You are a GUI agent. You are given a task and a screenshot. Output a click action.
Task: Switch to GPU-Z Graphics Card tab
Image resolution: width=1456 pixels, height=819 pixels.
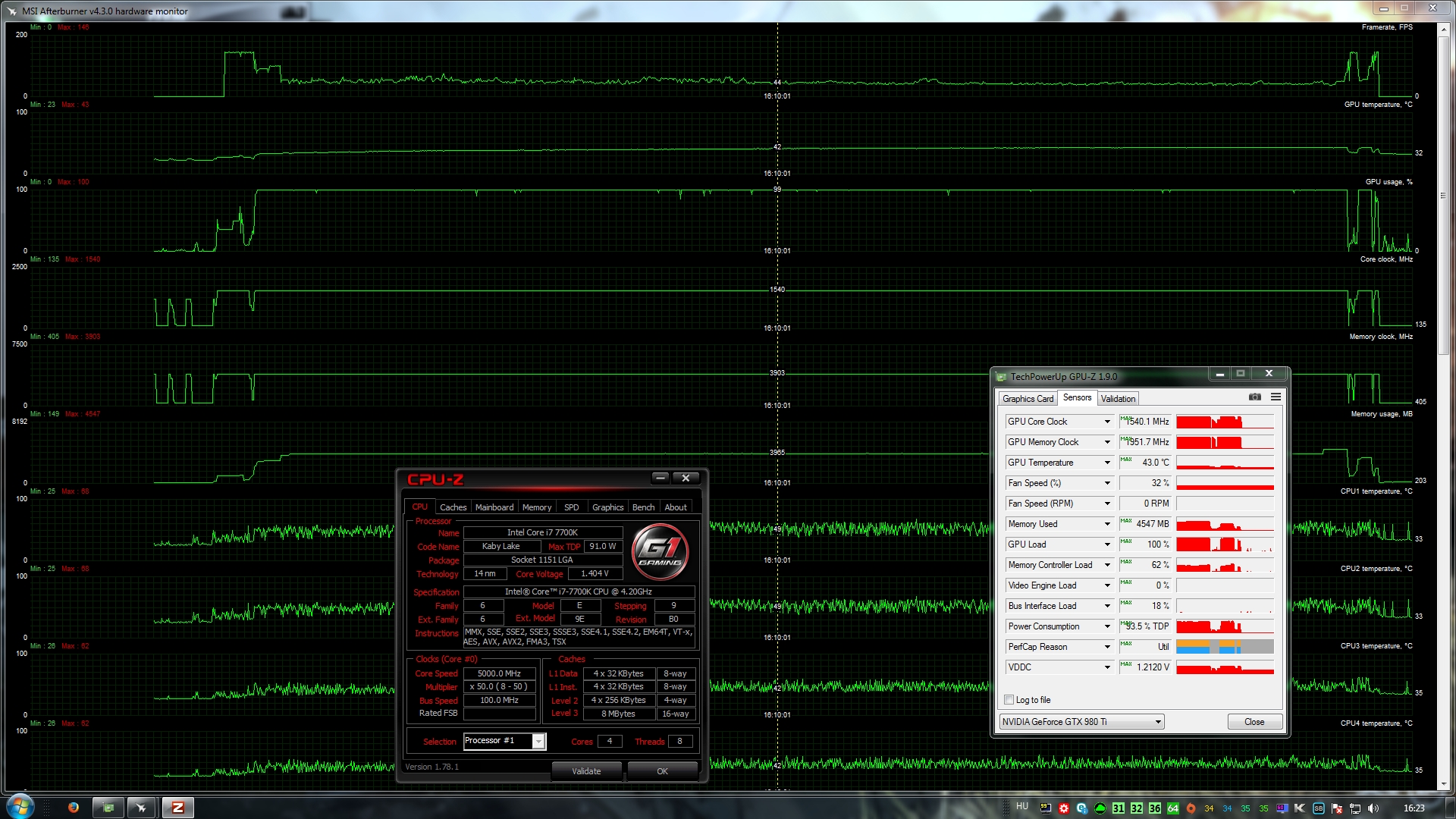tap(1028, 399)
